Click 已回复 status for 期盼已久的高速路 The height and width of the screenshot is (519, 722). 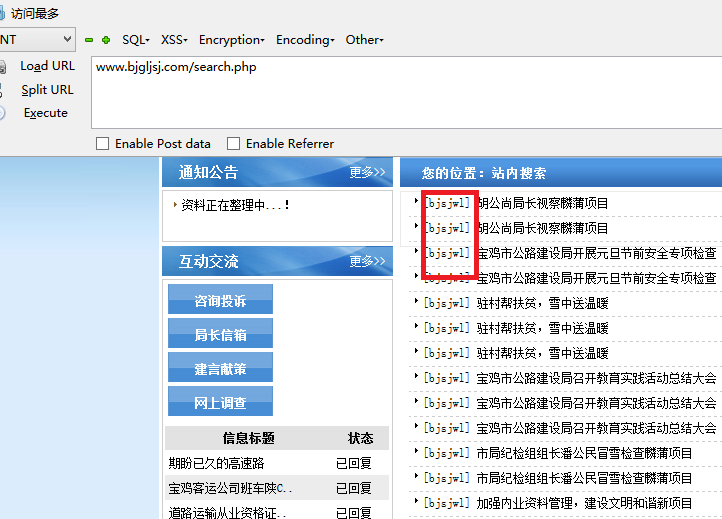point(354,463)
